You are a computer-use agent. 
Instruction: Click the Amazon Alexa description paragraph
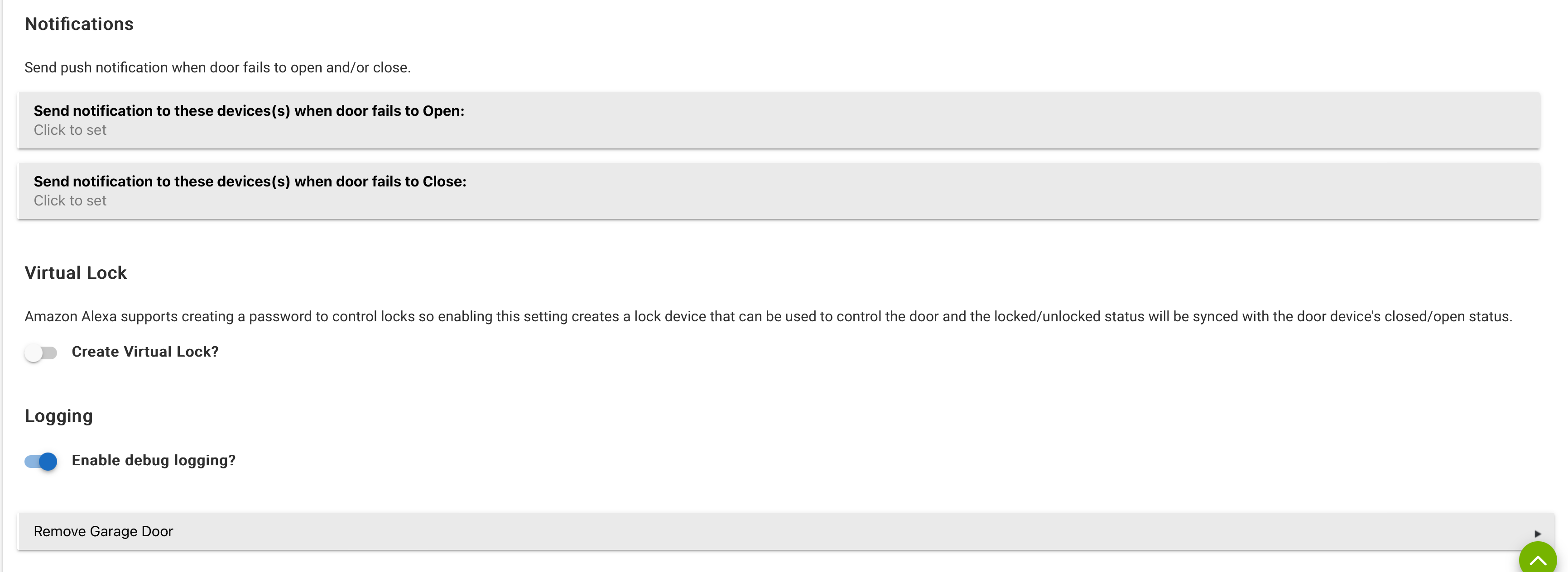(x=768, y=317)
